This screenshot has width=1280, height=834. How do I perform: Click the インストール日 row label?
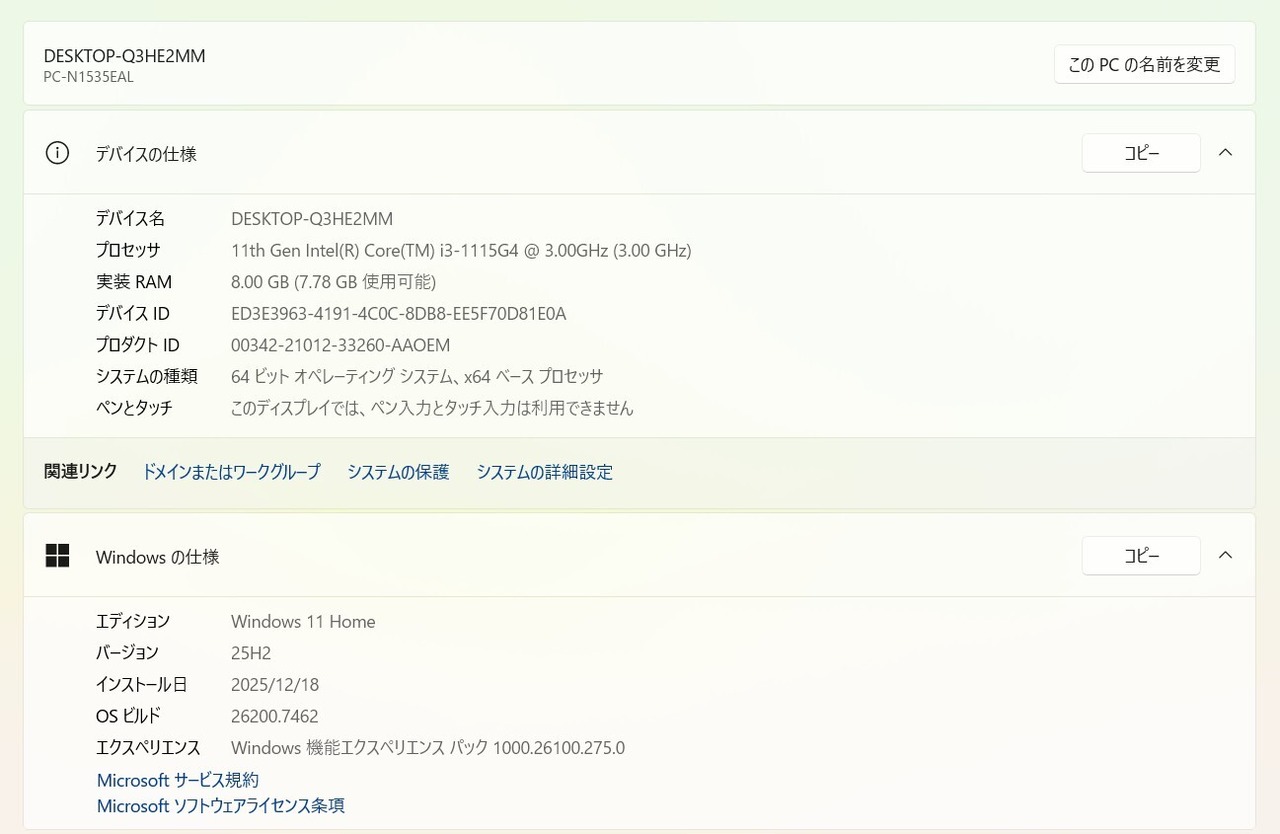tap(141, 685)
